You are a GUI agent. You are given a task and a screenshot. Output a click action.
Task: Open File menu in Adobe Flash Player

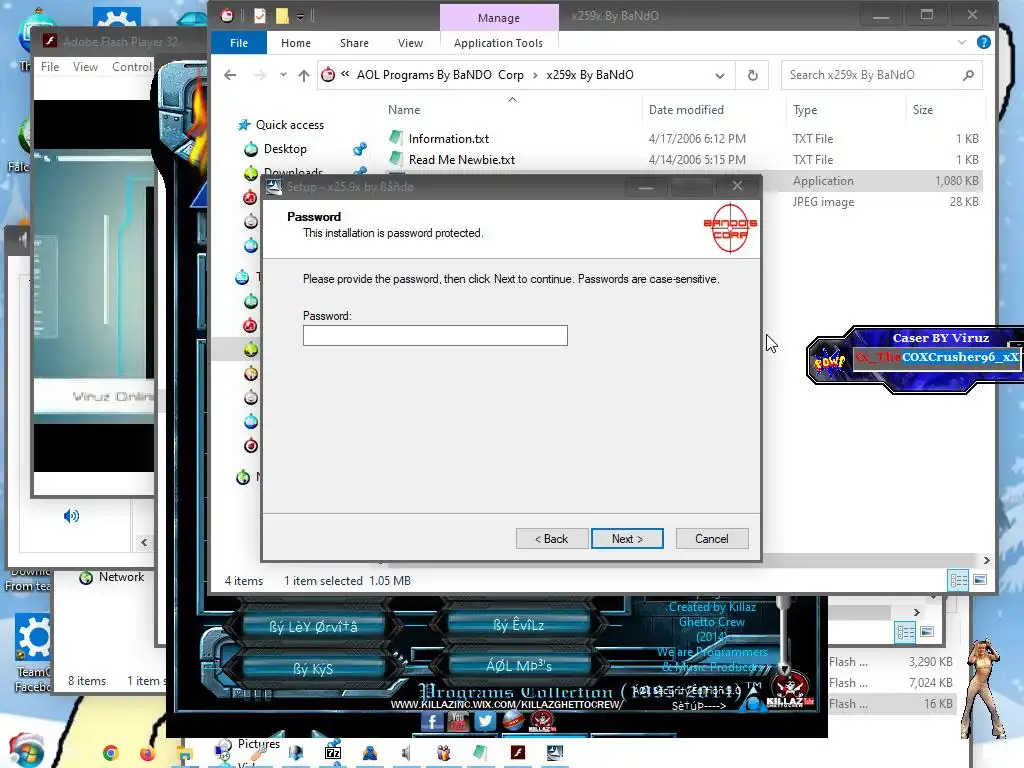click(50, 67)
